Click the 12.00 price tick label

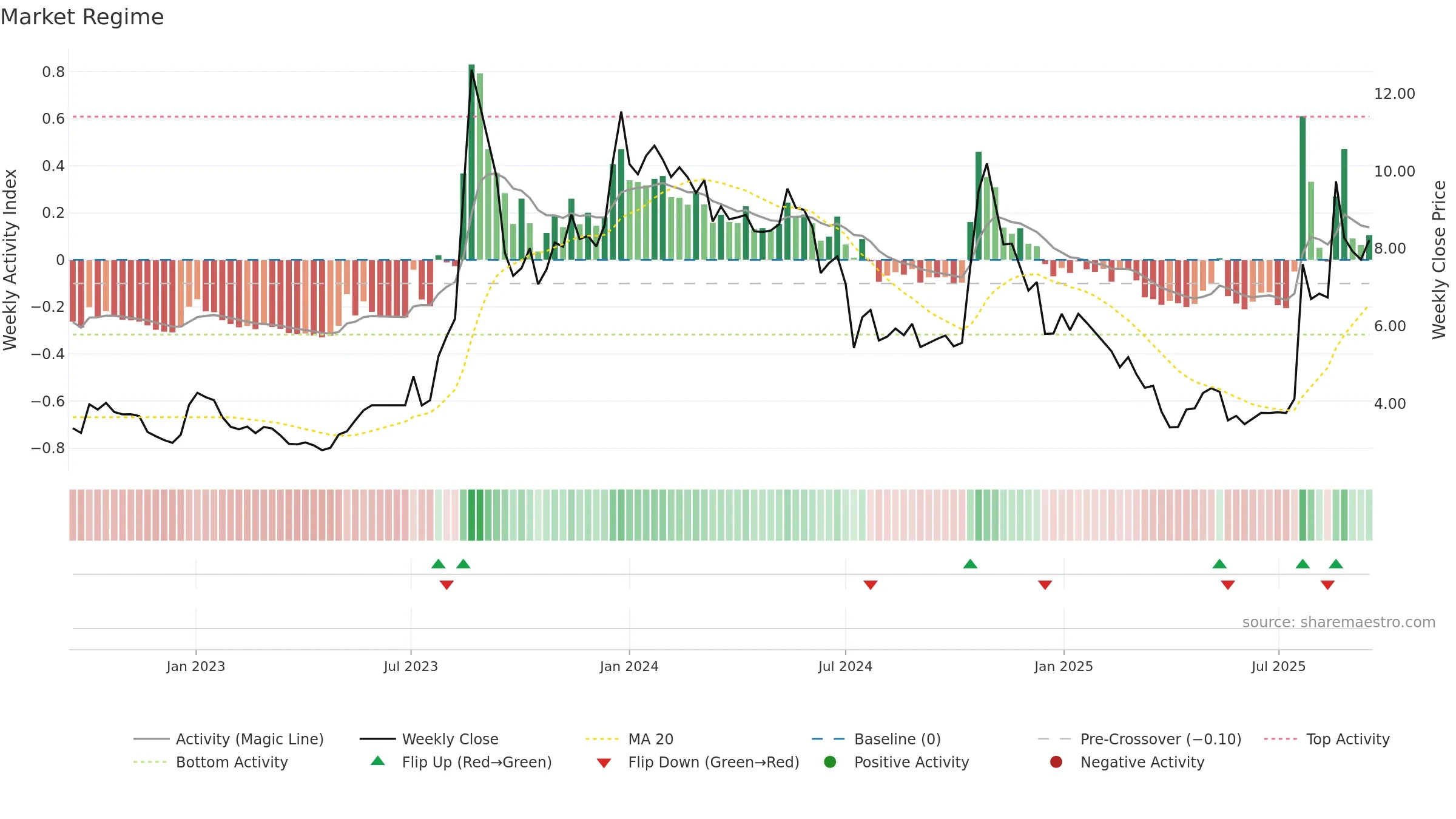point(1395,93)
